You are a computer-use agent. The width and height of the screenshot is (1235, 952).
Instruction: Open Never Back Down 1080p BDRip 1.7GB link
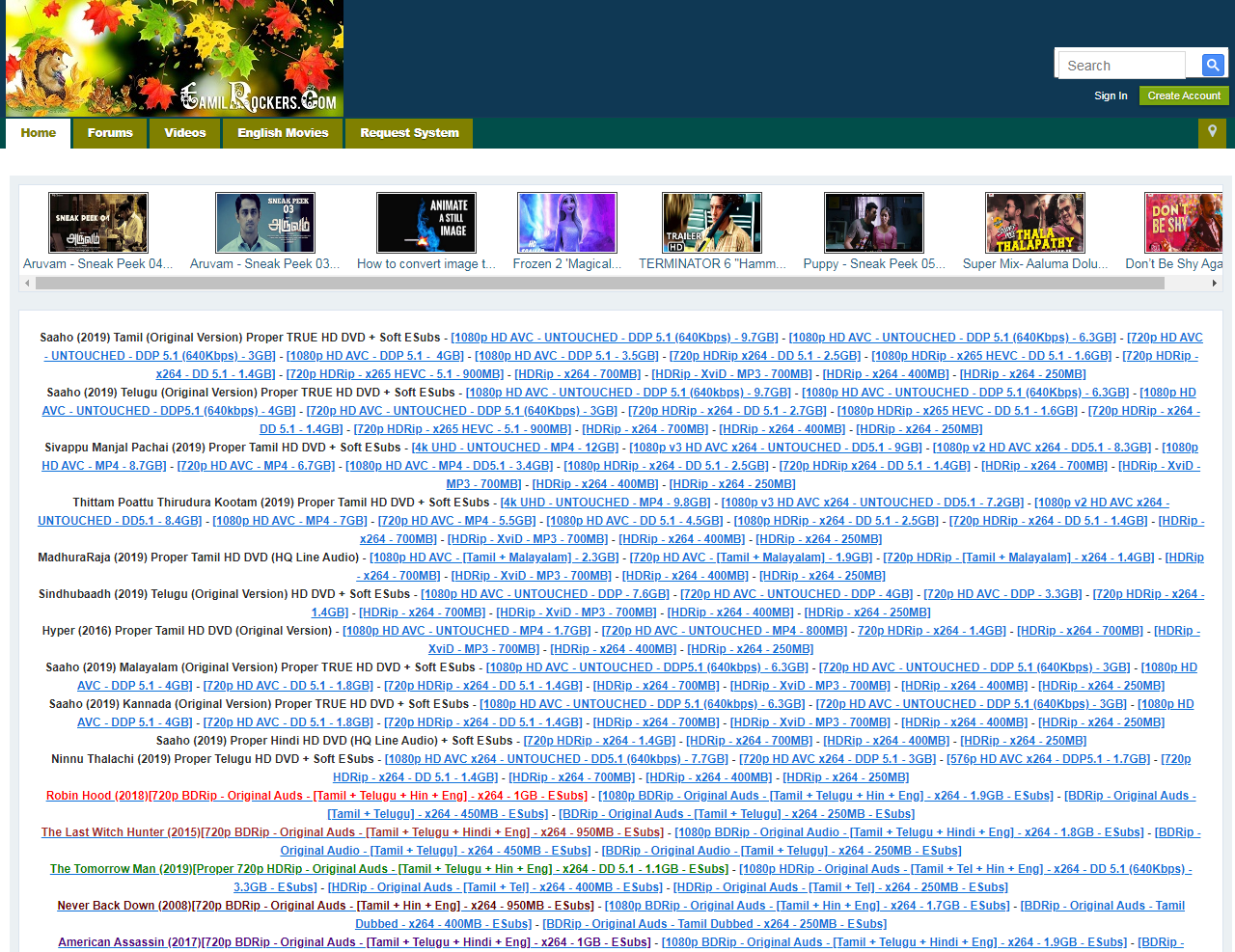tap(808, 906)
